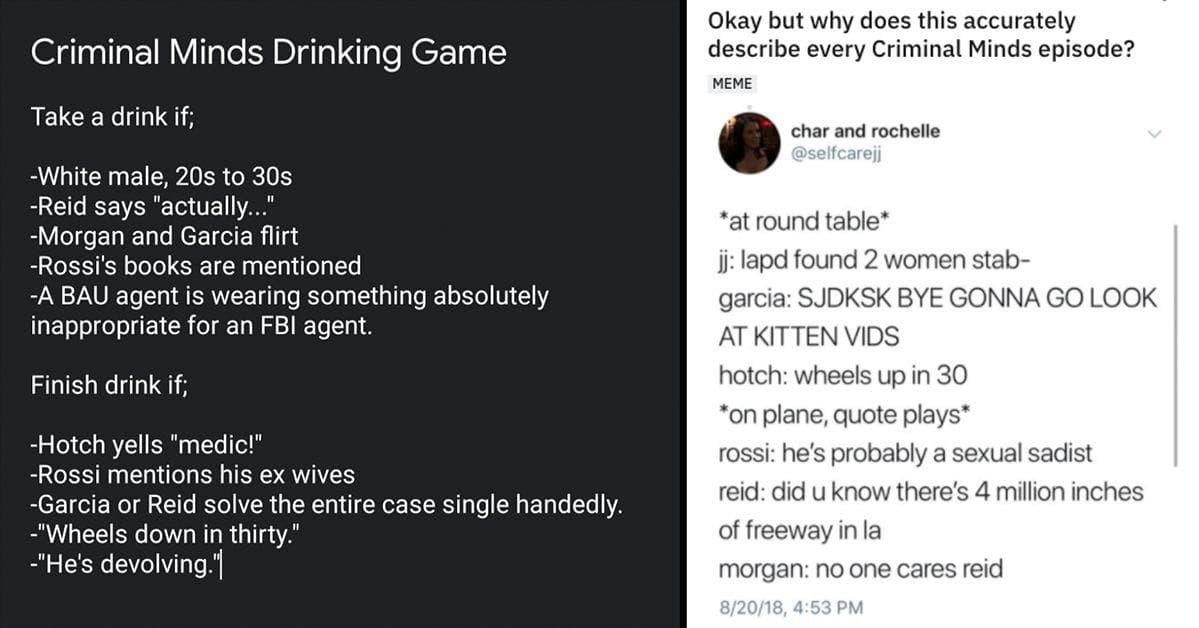Click the line "-Wheels down in thirty."
Viewport: 1199px width, 628px height.
[164, 534]
